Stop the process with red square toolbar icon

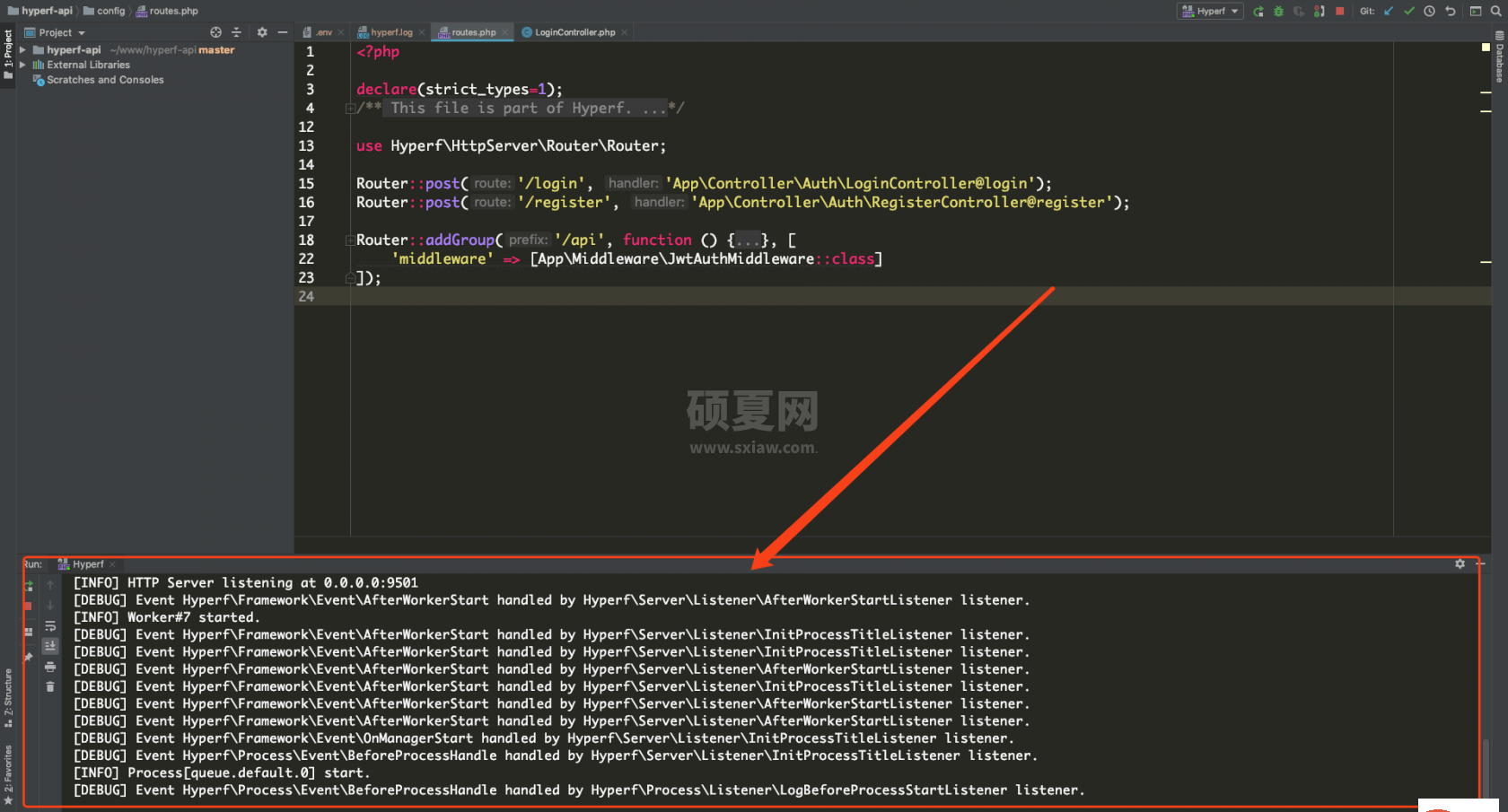click(x=1339, y=11)
